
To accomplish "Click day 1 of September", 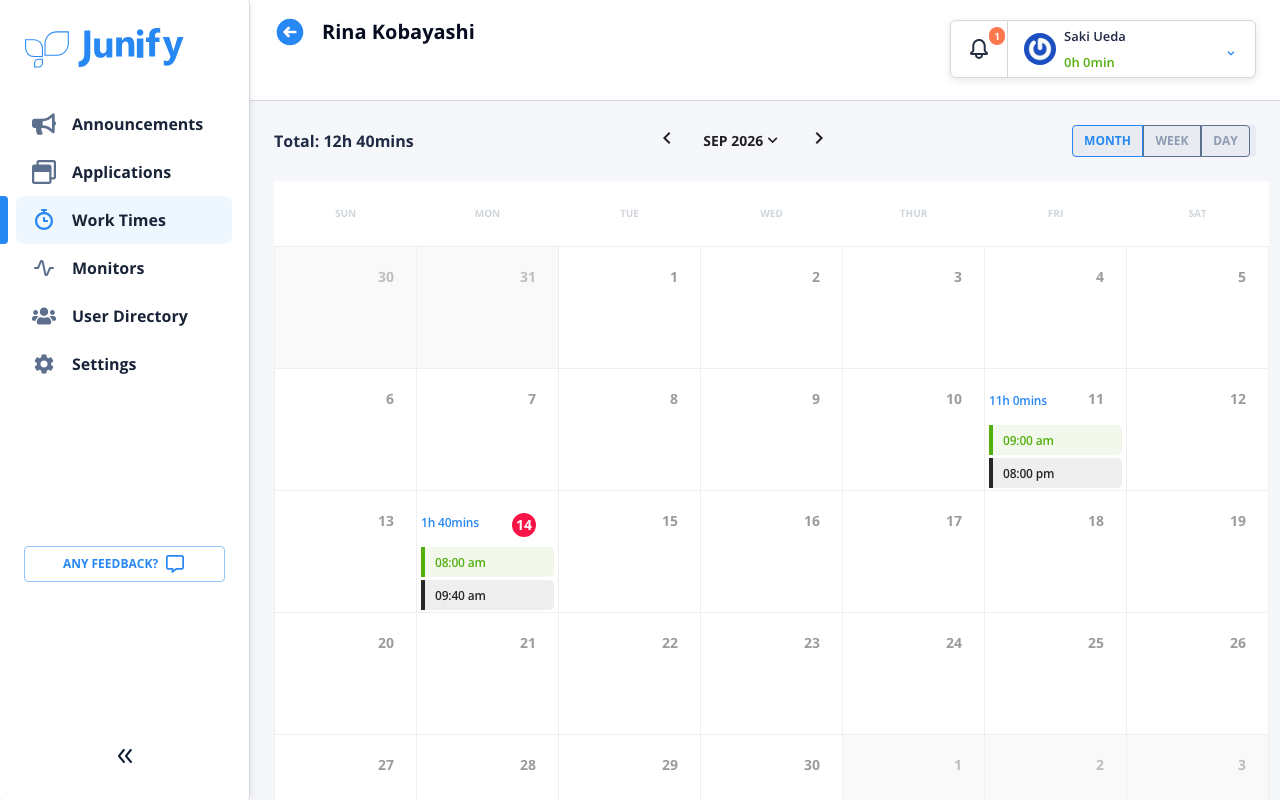I will click(x=674, y=277).
